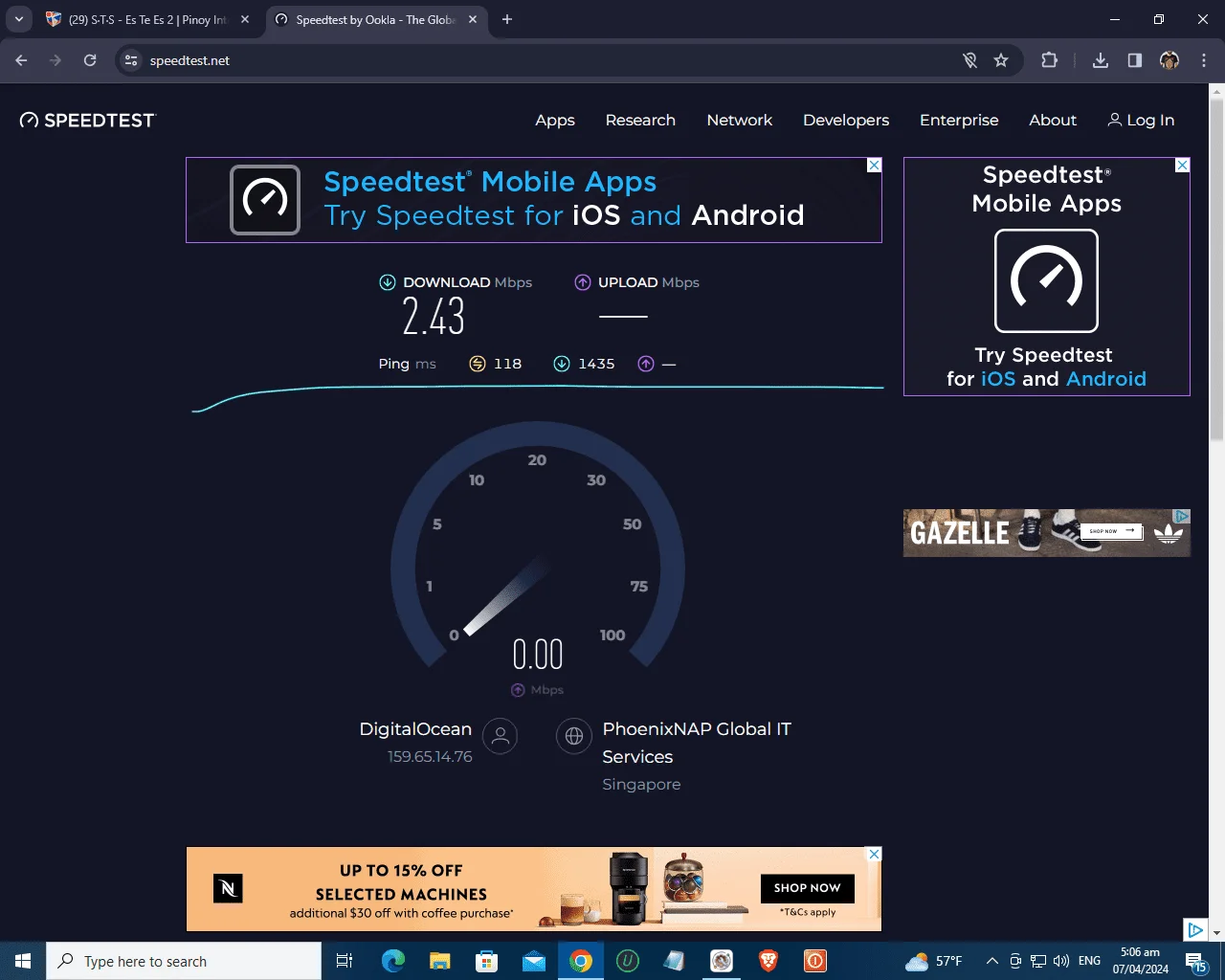Image resolution: width=1225 pixels, height=980 pixels.
Task: Select the Speedtest by Ookla tab
Action: click(x=375, y=19)
